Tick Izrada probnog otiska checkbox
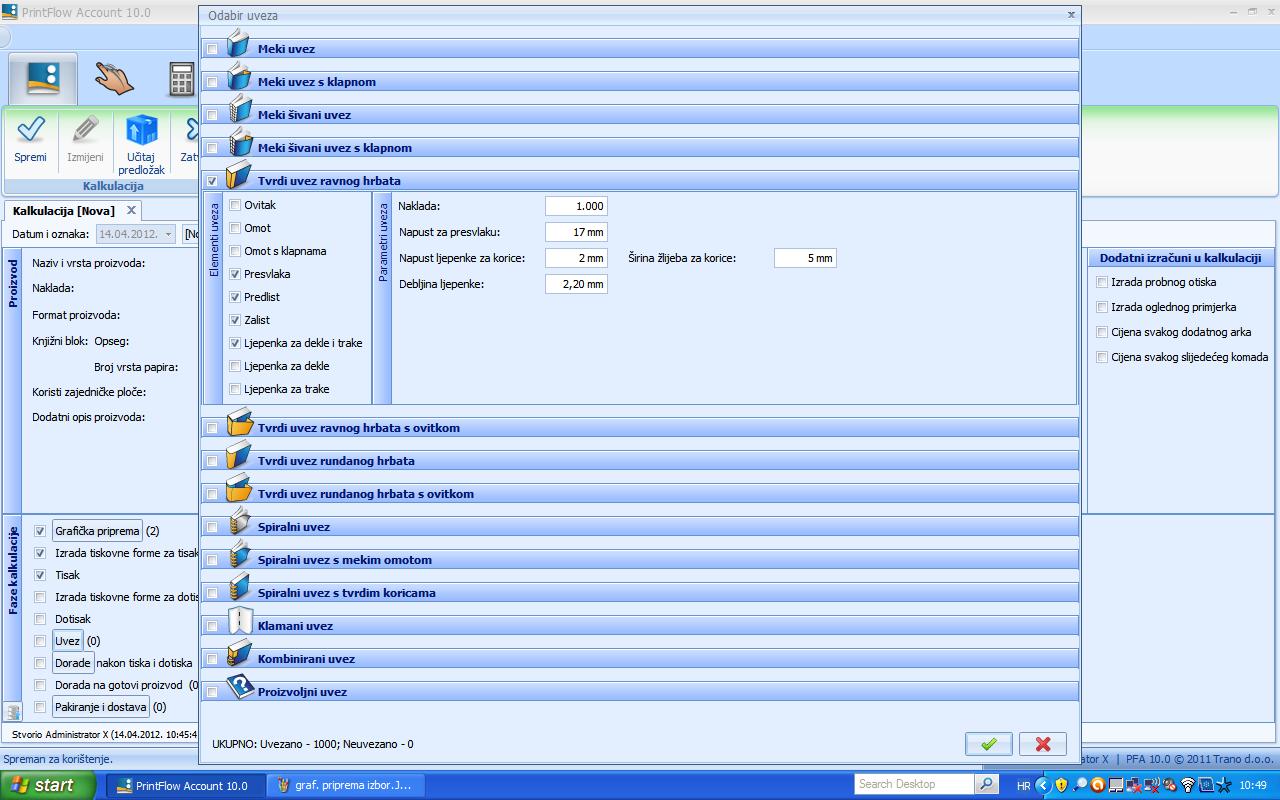Viewport: 1280px width, 800px height. tap(1102, 282)
